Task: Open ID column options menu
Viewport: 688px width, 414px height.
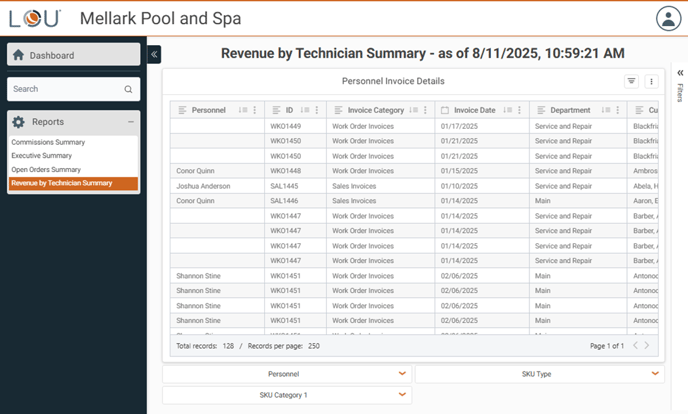Action: (x=318, y=110)
